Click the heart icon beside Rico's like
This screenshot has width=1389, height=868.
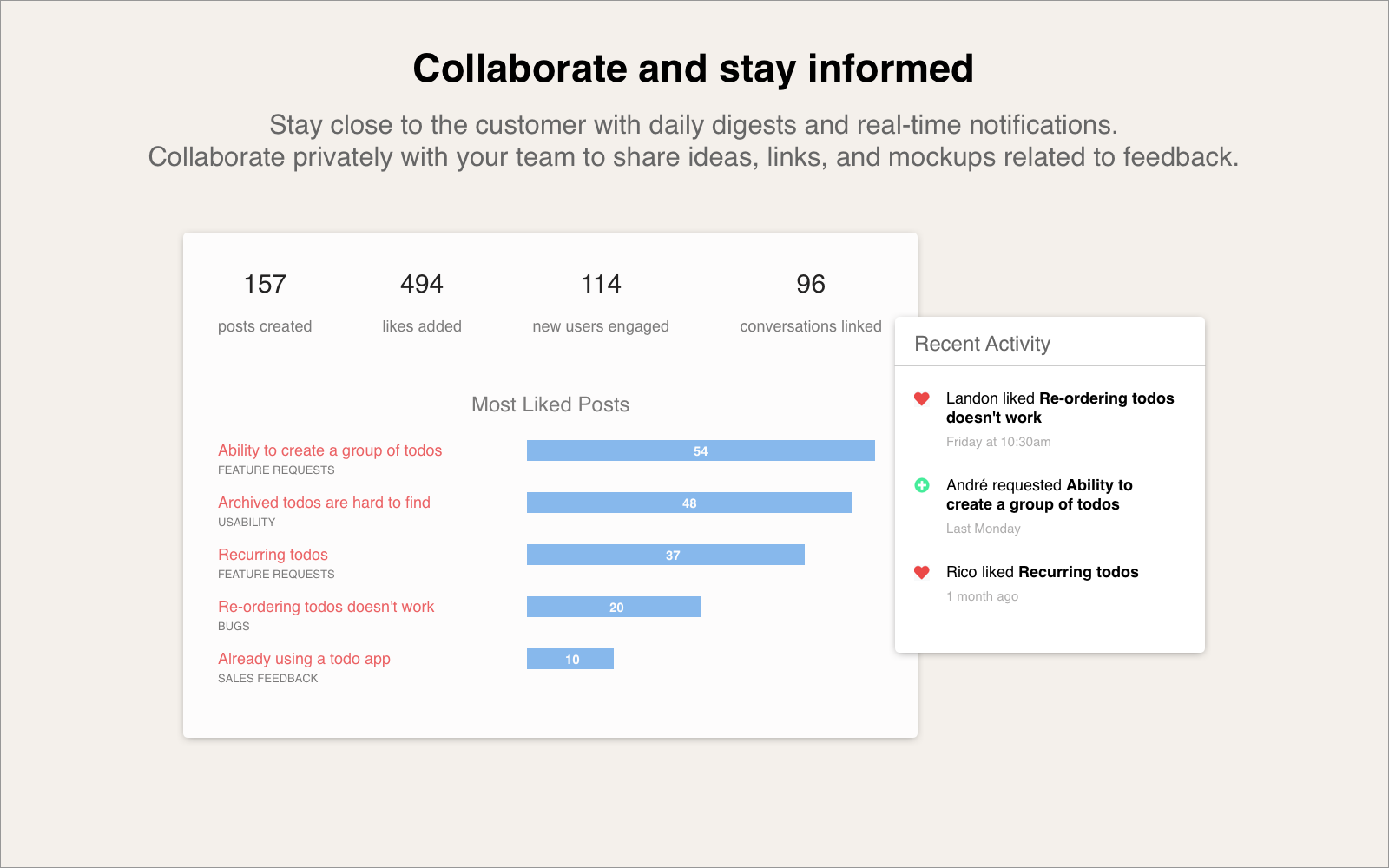[922, 572]
